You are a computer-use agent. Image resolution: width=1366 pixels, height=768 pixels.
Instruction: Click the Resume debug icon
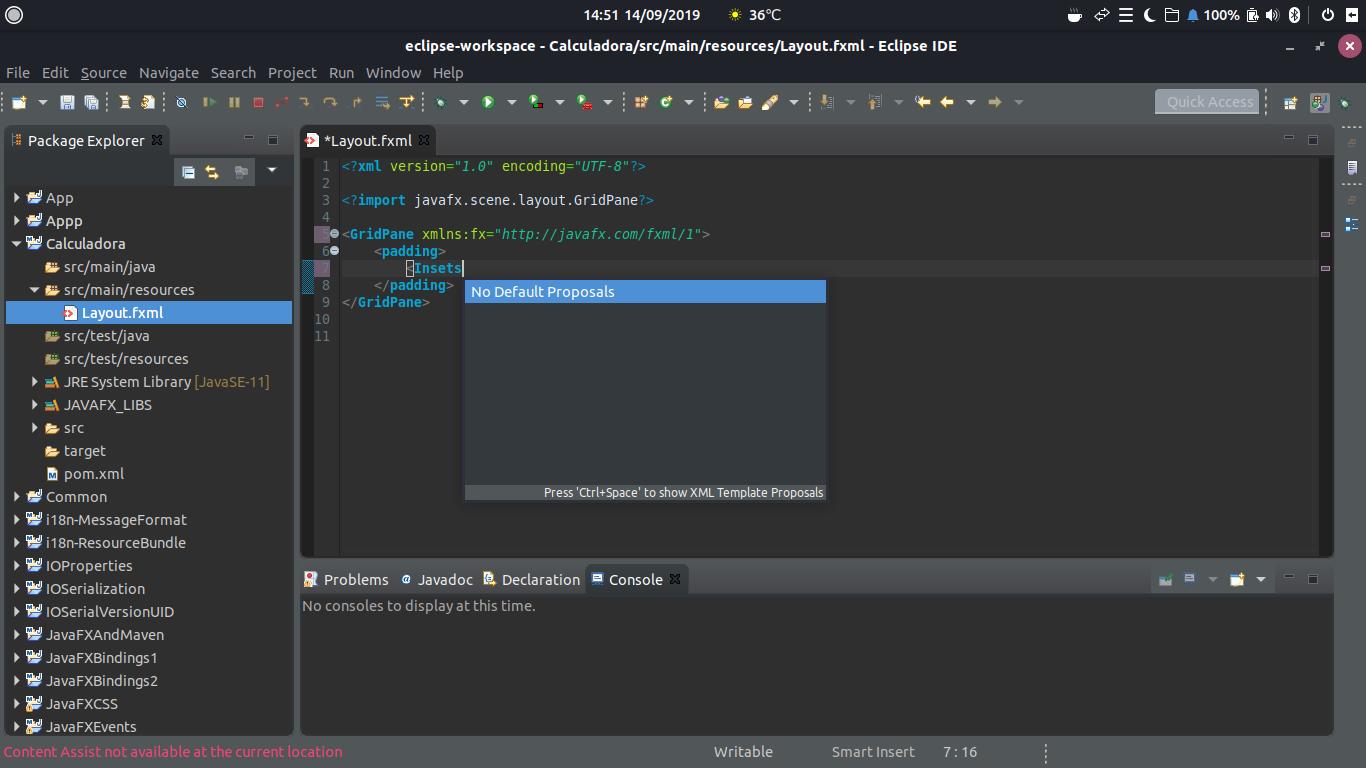(x=209, y=102)
